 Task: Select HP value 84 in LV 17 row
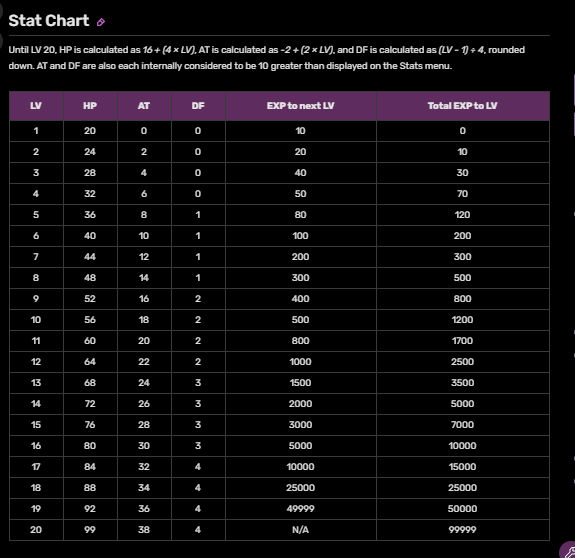coord(90,467)
